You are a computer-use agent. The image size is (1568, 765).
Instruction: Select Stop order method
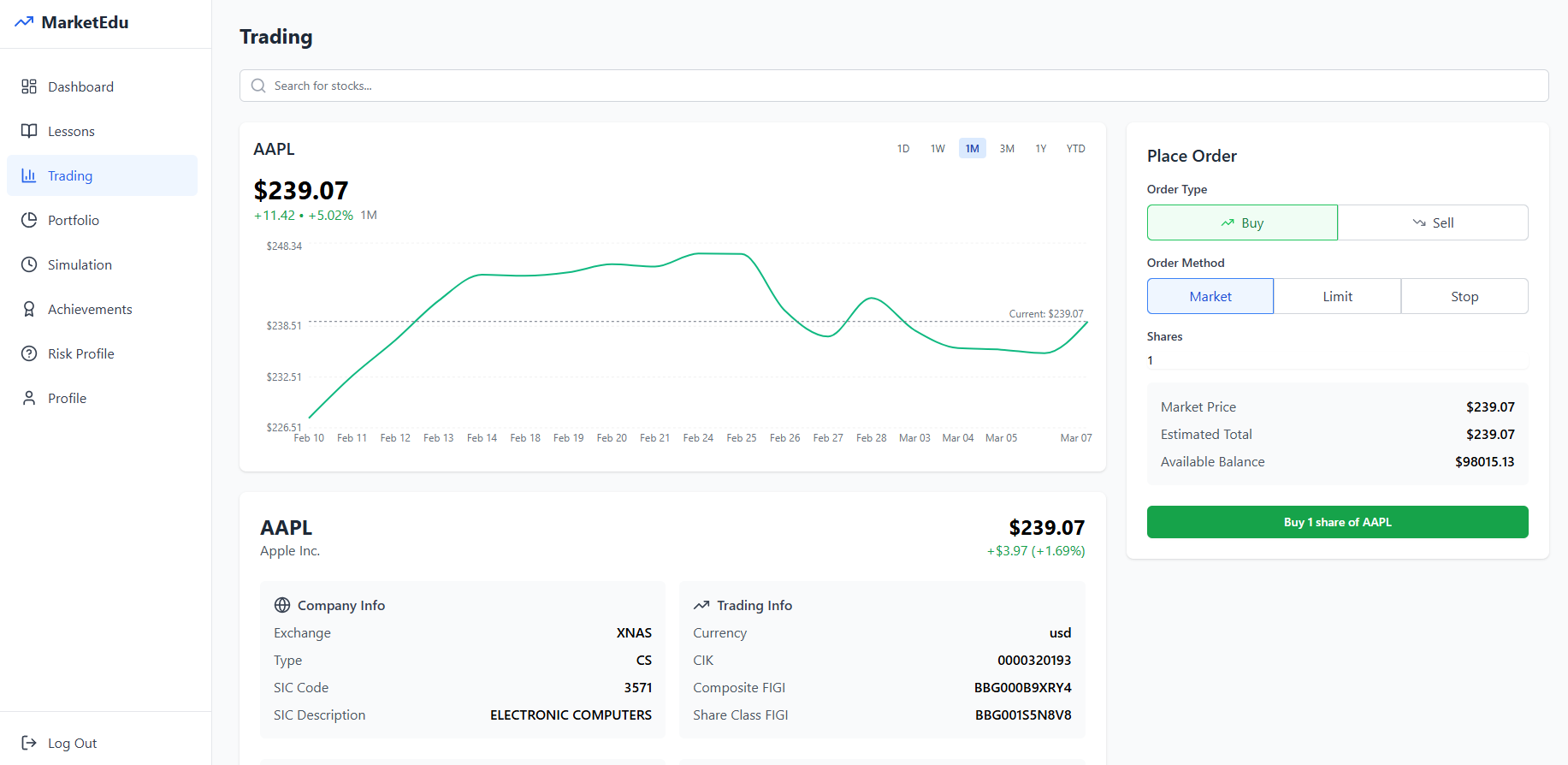(x=1464, y=296)
